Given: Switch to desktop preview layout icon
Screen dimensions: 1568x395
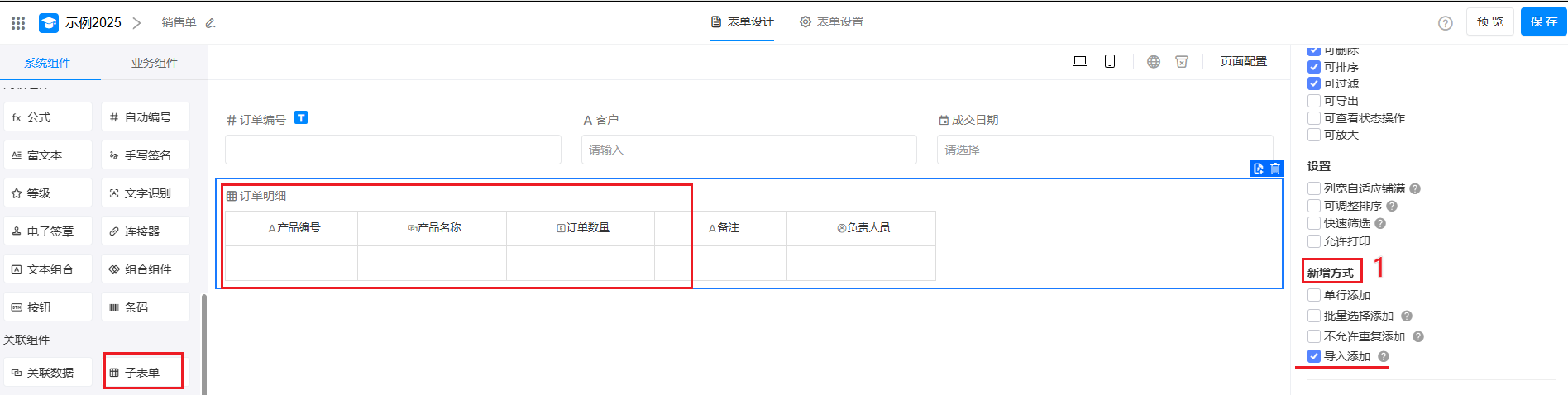Looking at the screenshot, I should [x=1079, y=61].
